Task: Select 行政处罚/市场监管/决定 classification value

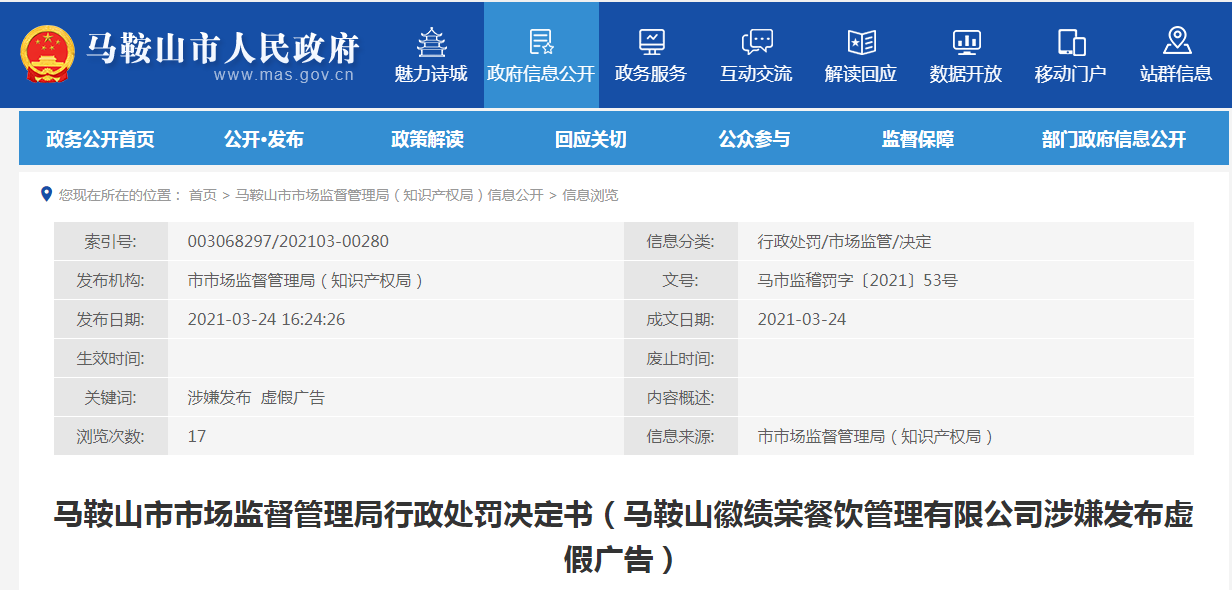Action: coord(845,241)
